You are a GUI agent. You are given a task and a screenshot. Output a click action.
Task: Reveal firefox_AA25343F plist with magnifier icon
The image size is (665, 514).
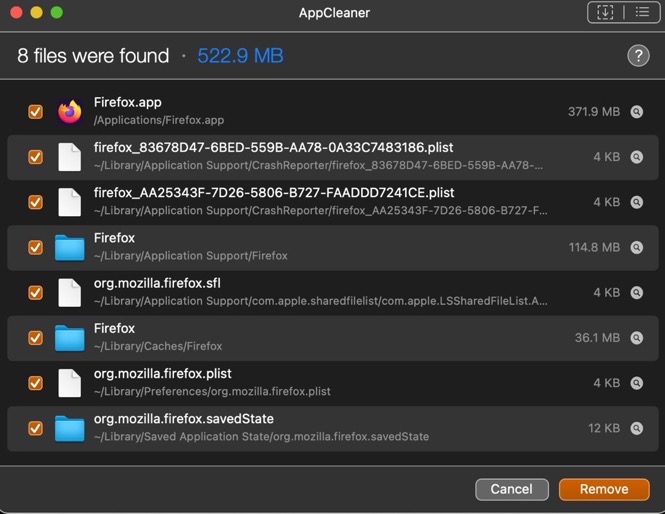[637, 202]
